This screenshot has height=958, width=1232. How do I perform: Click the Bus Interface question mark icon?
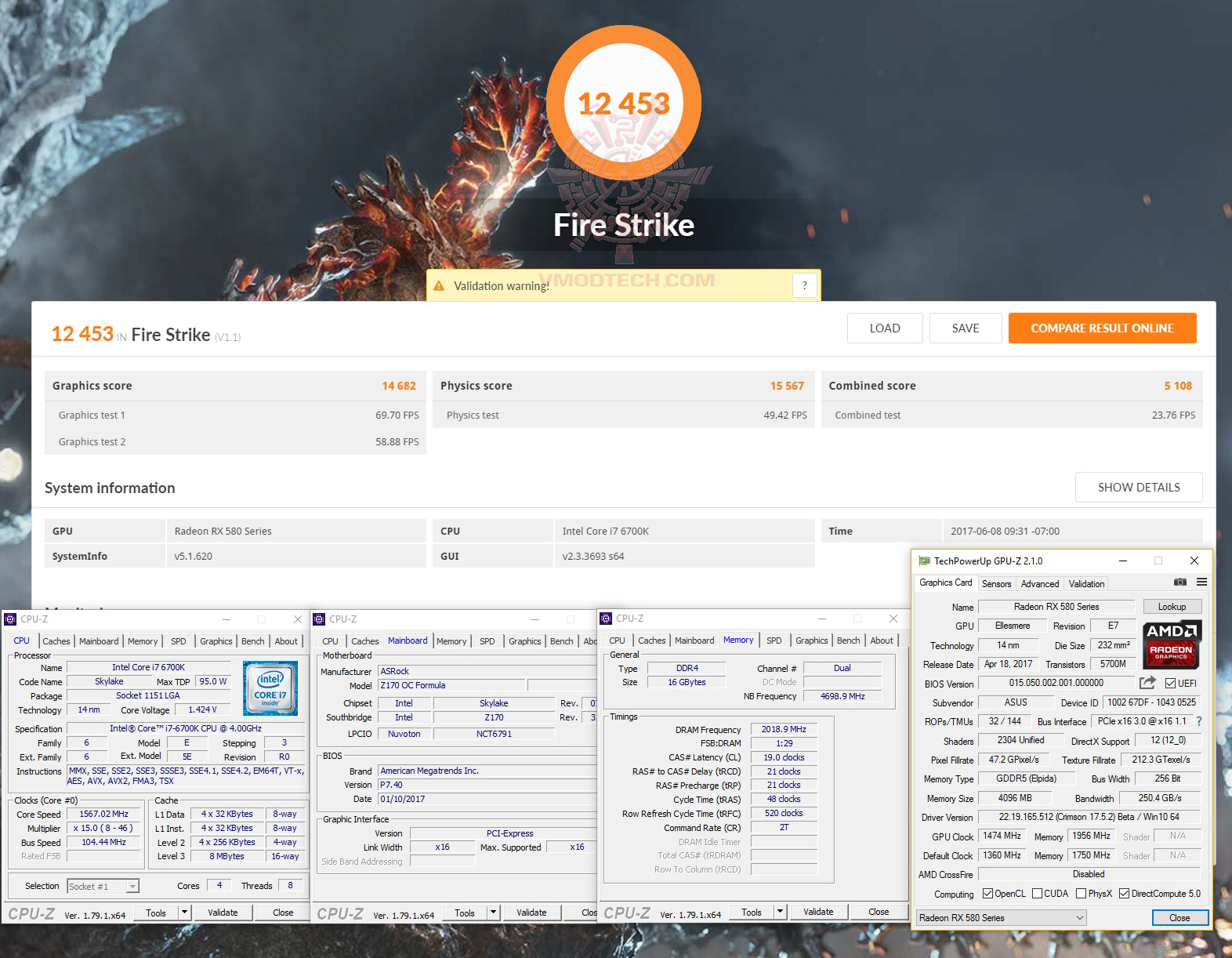pos(1198,721)
